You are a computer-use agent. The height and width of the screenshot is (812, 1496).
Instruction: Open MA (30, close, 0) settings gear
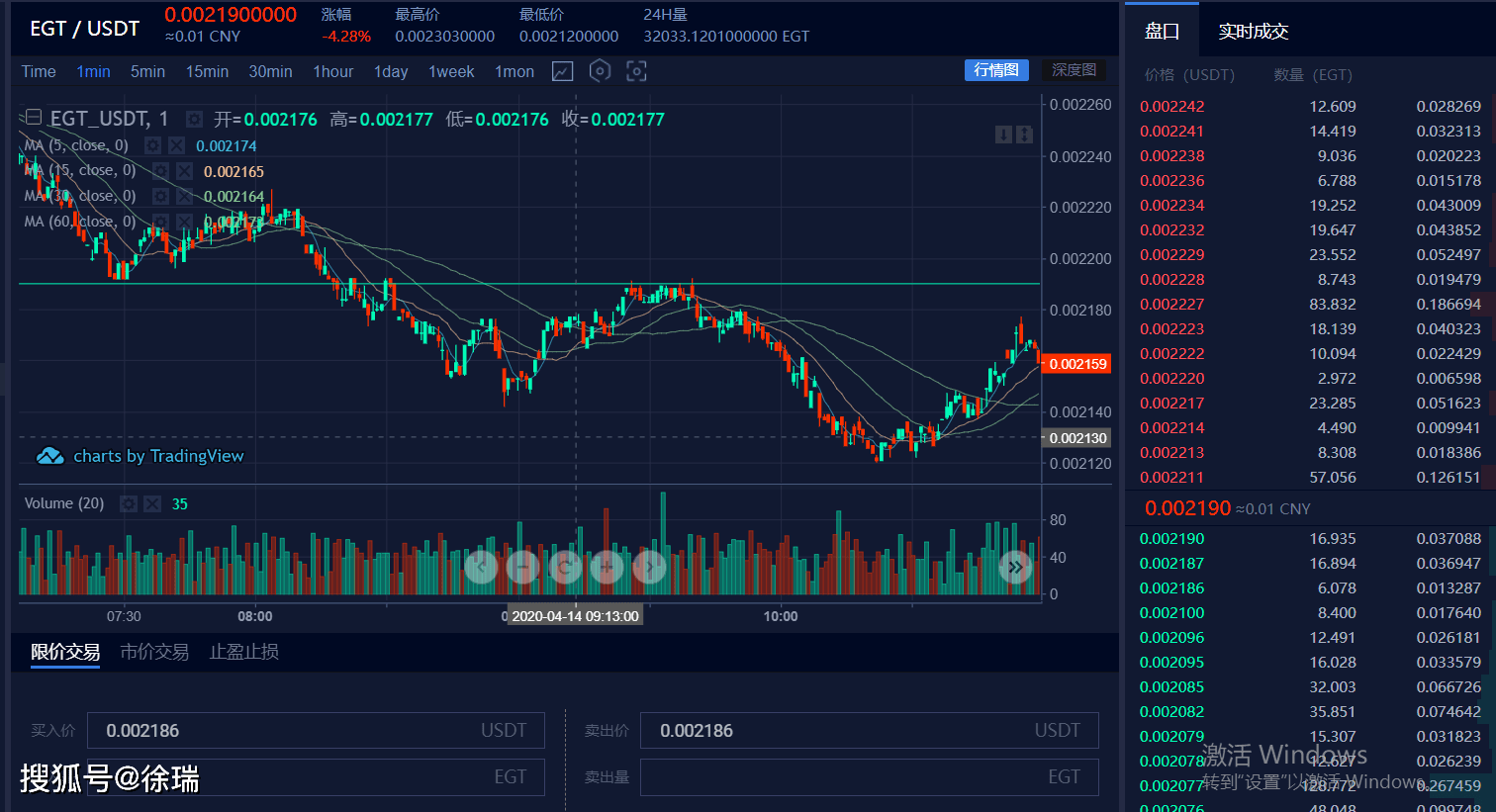(161, 196)
